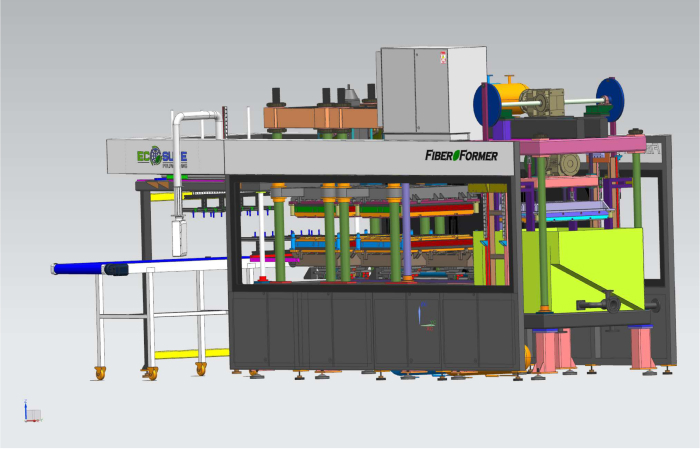Viewport: 700px width, 450px height.
Task: Select the beige gearbox next to the yellow motor
Action: (542, 102)
